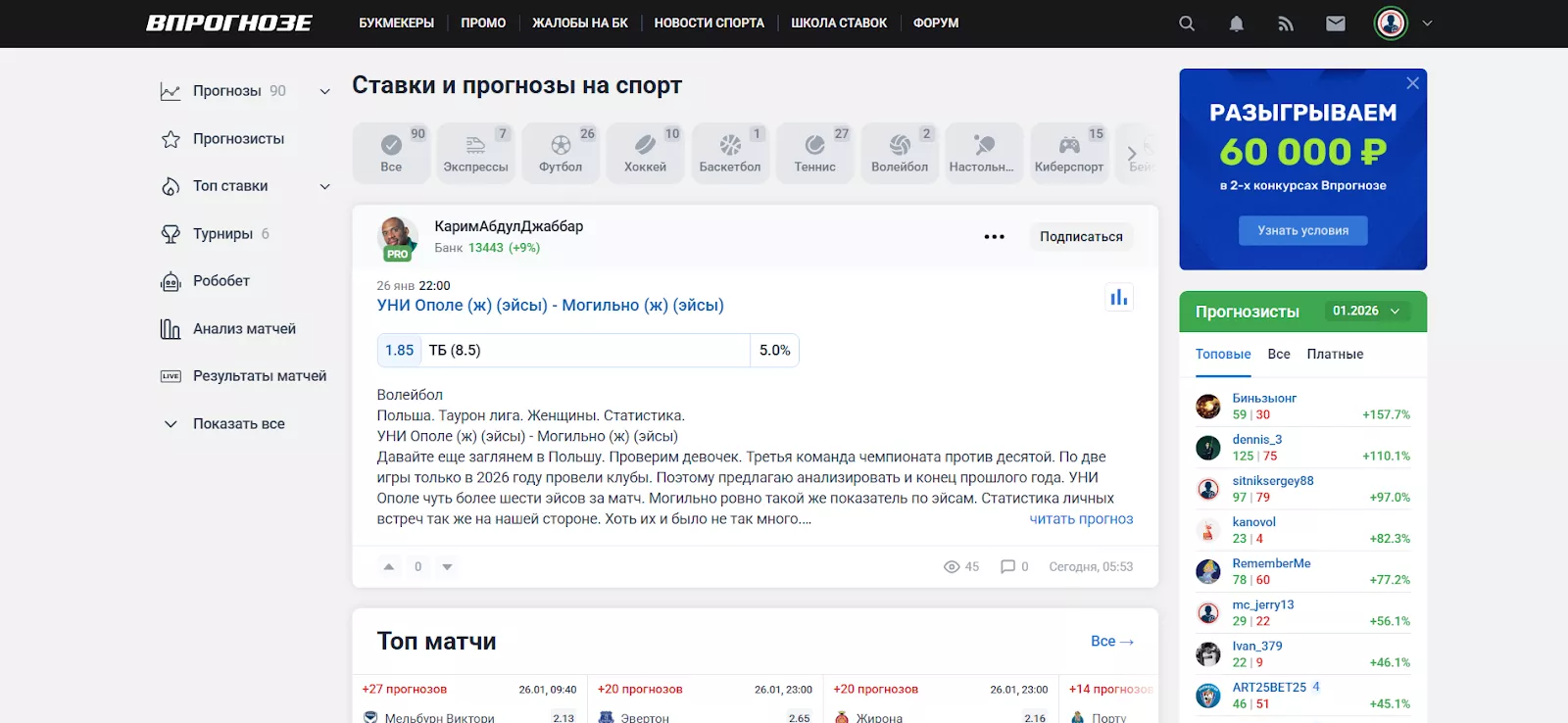Upvote the forecast
Viewport: 1568px width, 723px height.
click(389, 566)
